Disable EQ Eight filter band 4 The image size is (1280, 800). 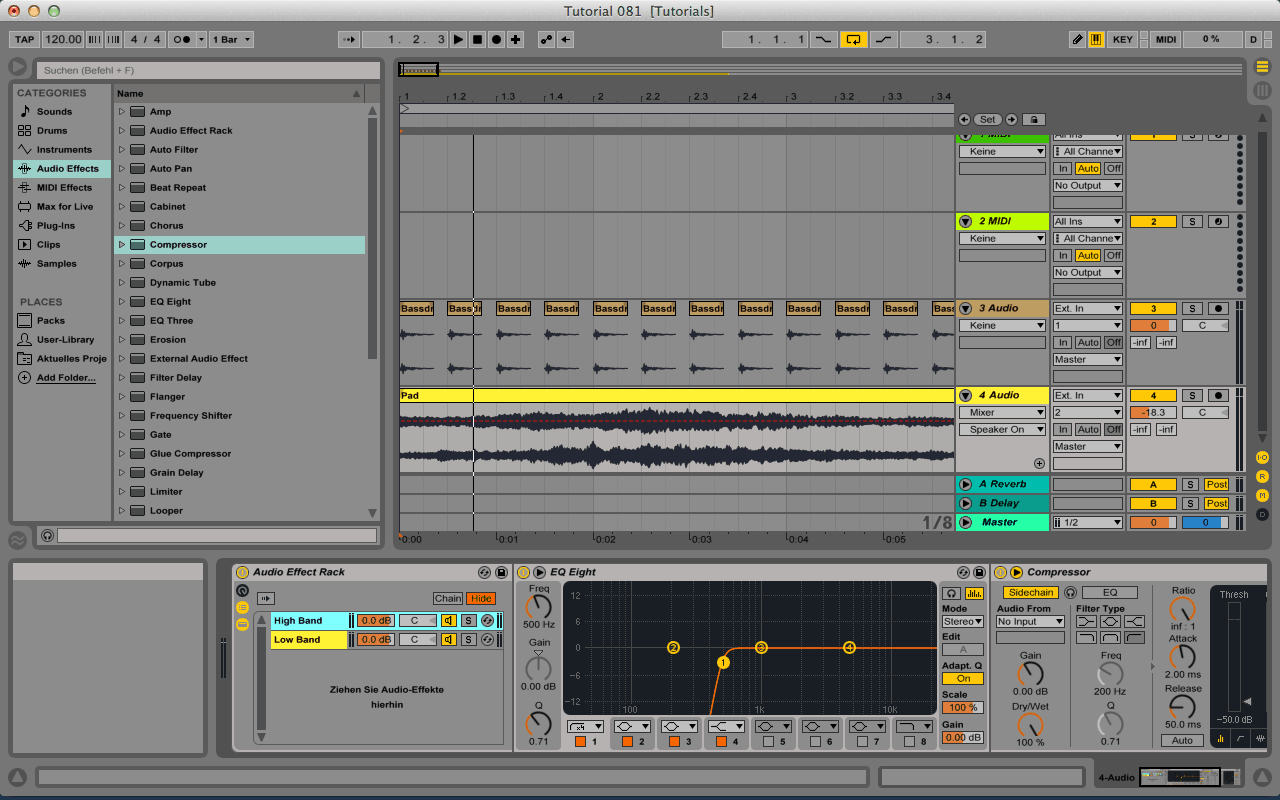click(x=722, y=742)
